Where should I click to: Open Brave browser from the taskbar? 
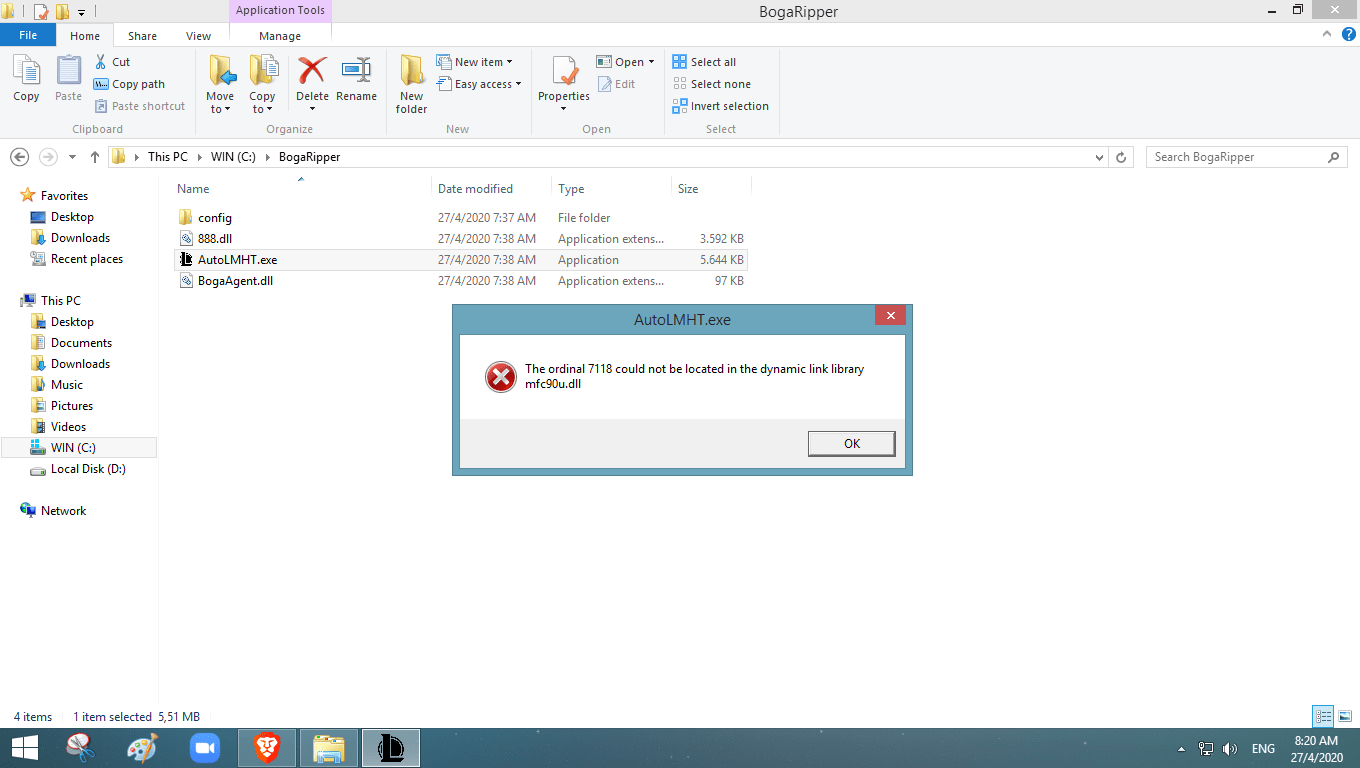[x=267, y=748]
